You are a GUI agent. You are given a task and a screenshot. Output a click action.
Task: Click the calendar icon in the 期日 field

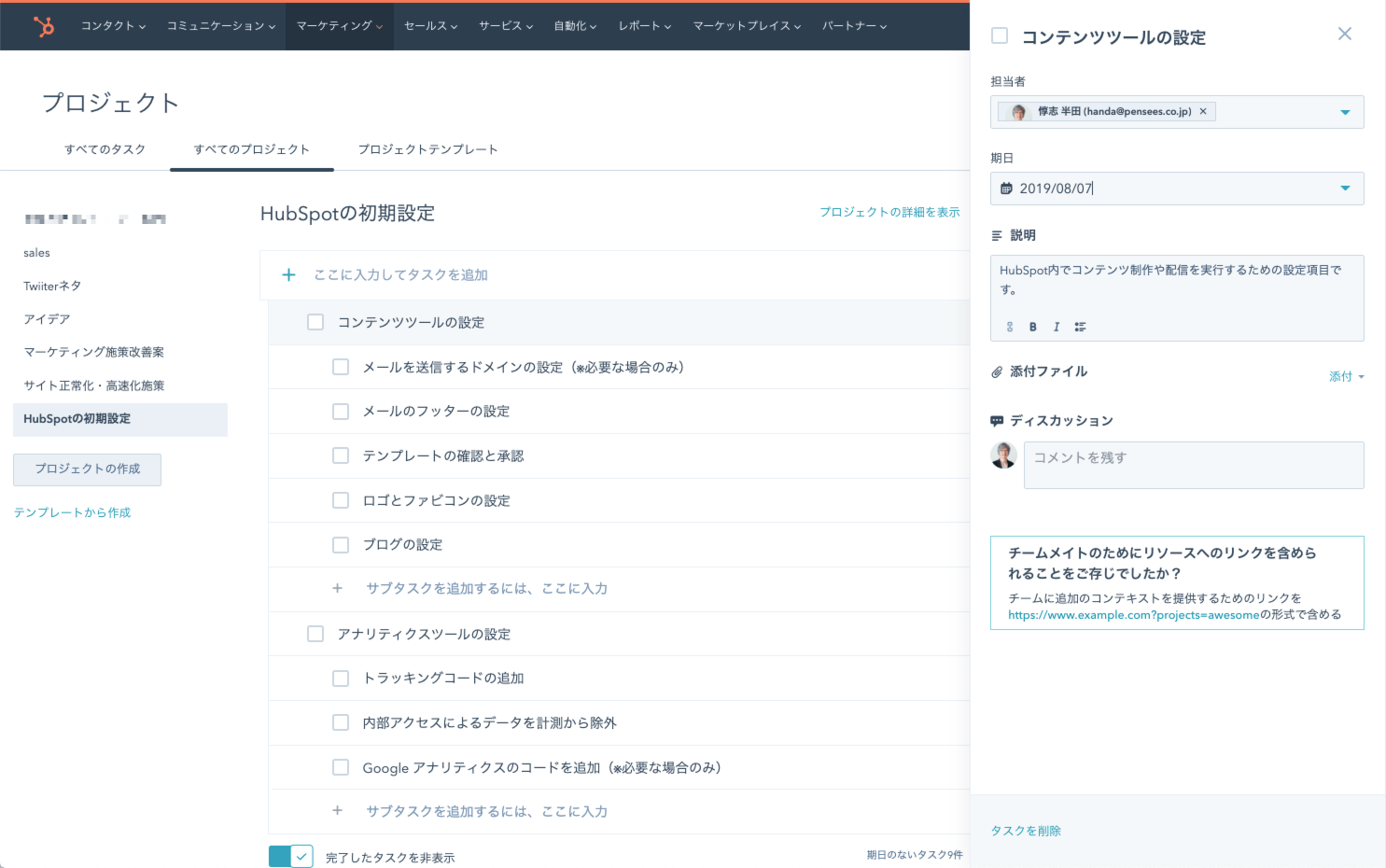(1006, 189)
